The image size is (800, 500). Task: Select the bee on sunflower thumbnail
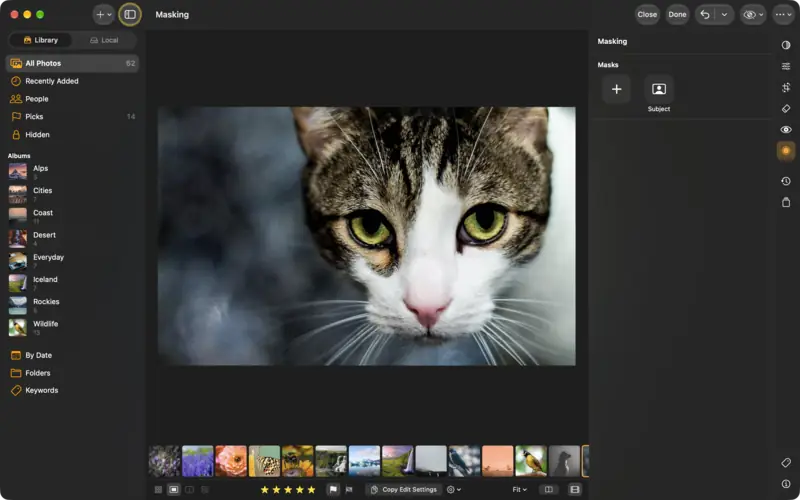(297, 461)
